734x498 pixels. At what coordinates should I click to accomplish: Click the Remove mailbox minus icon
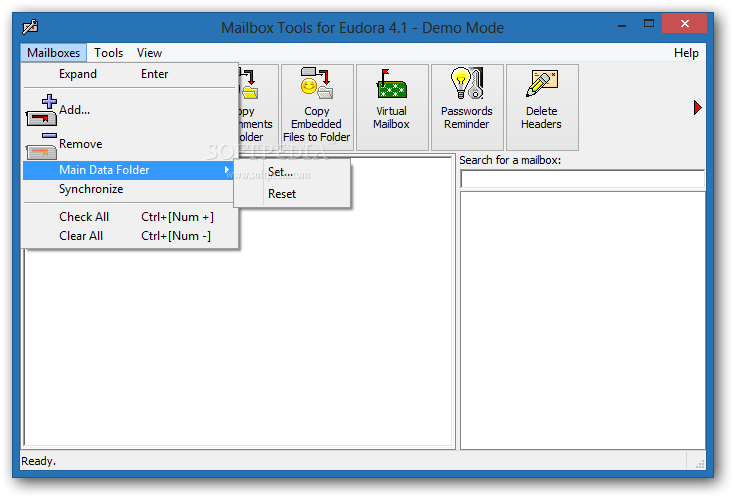coord(42,145)
